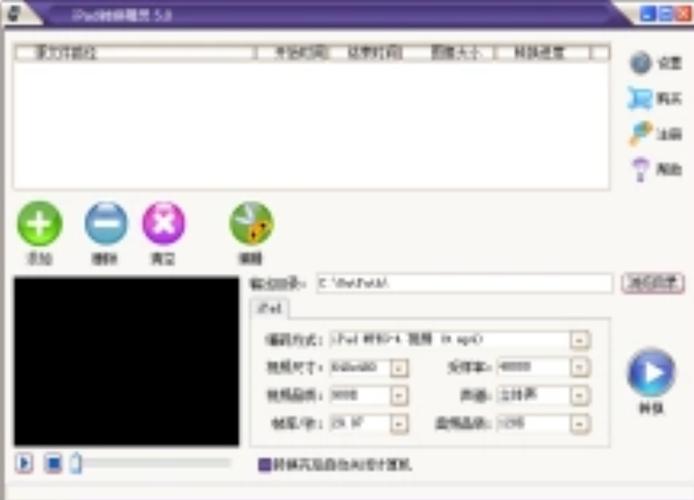The image size is (694, 500).
Task: Click the key Register icon
Action: click(640, 133)
